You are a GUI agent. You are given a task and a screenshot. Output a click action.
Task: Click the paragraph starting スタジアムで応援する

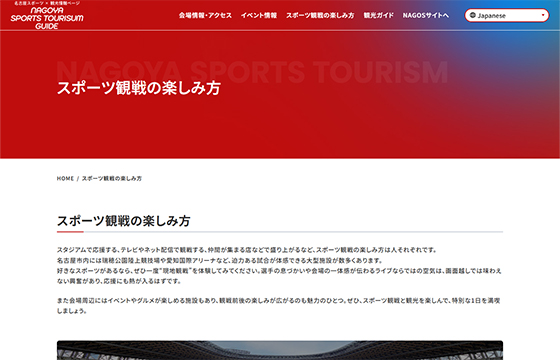279,265
